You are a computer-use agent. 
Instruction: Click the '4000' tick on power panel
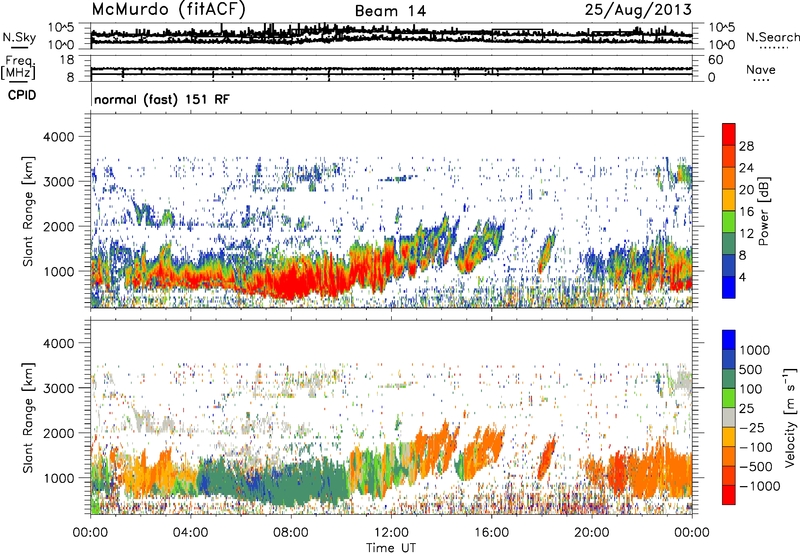click(x=59, y=137)
